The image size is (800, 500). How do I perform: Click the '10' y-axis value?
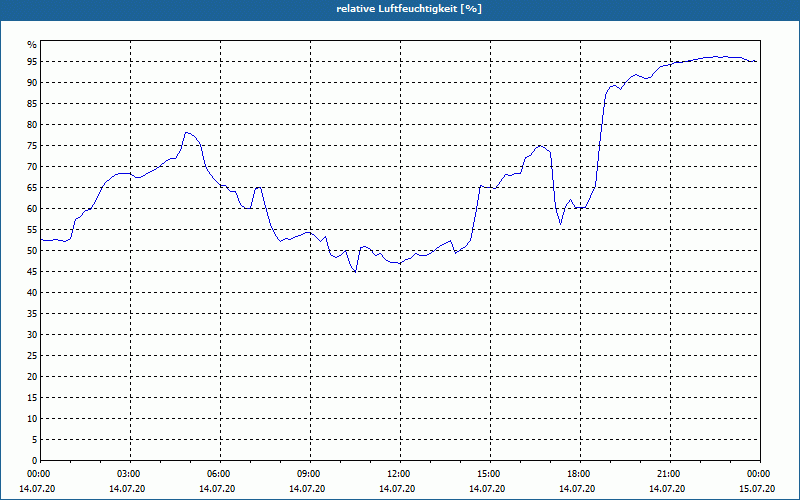tap(32, 419)
